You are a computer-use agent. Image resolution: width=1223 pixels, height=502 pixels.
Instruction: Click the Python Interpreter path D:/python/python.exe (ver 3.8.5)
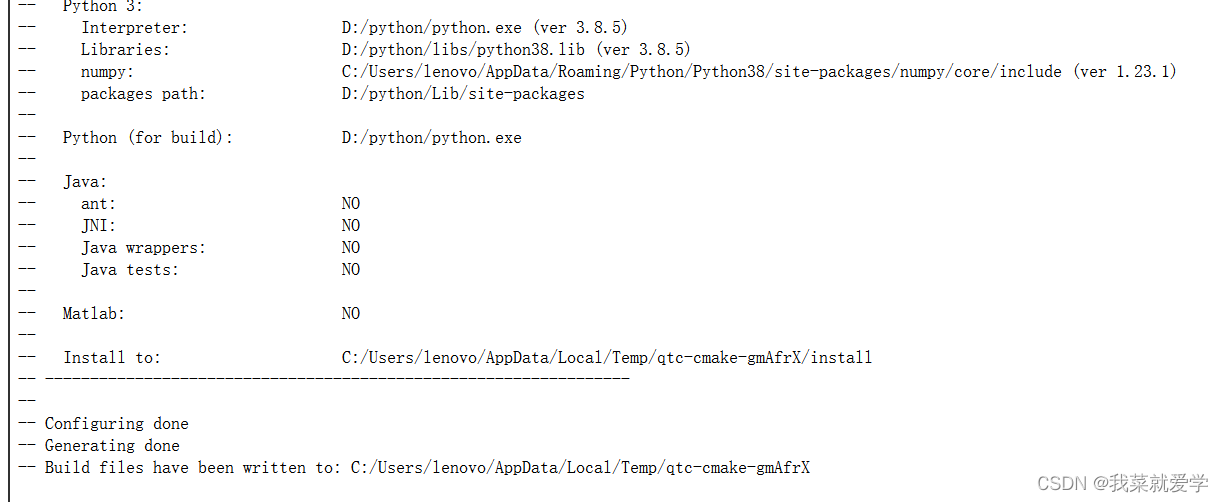coord(484,28)
